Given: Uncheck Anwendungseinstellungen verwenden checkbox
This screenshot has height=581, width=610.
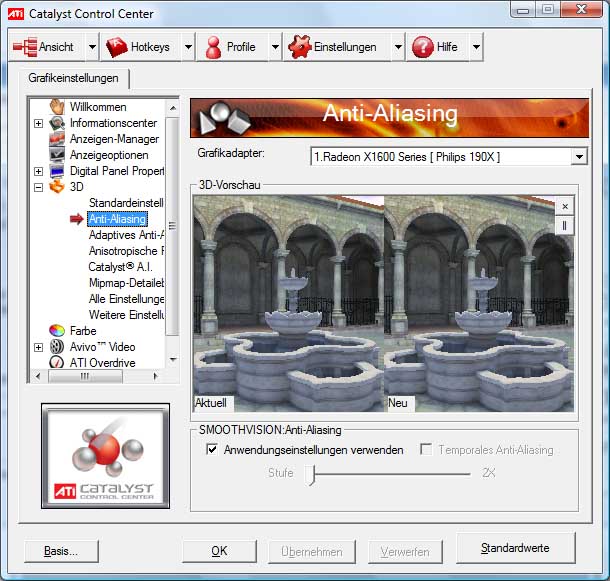Looking at the screenshot, I should tap(212, 450).
